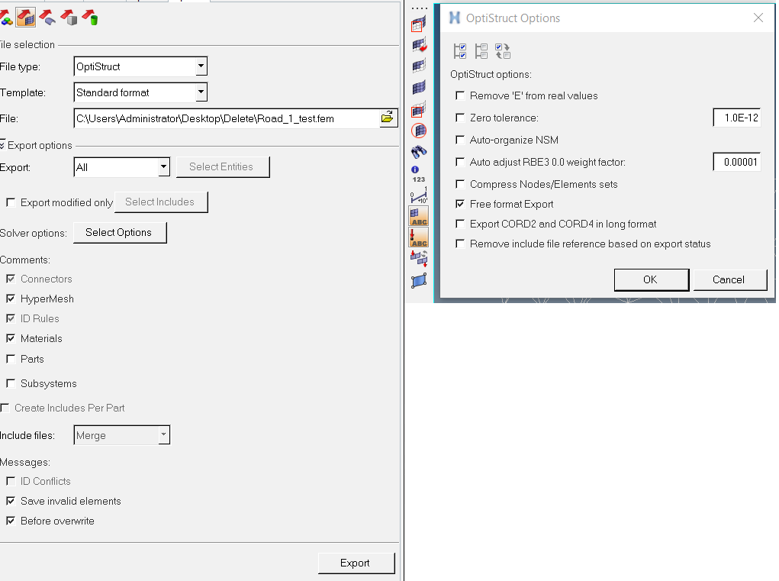Click the Select all checkboxes icon in OptiStruct Options
The height and width of the screenshot is (581, 779).
tap(460, 51)
